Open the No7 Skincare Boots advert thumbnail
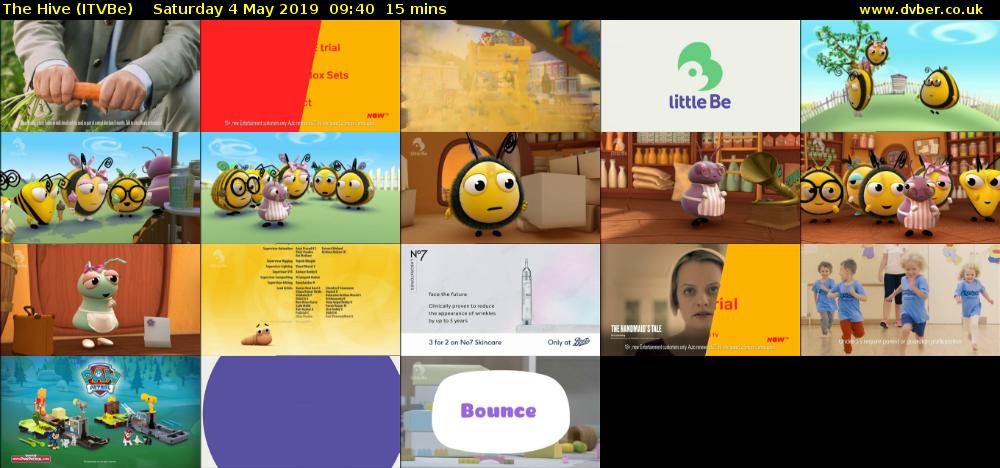The width and height of the screenshot is (1000, 468). click(x=500, y=300)
